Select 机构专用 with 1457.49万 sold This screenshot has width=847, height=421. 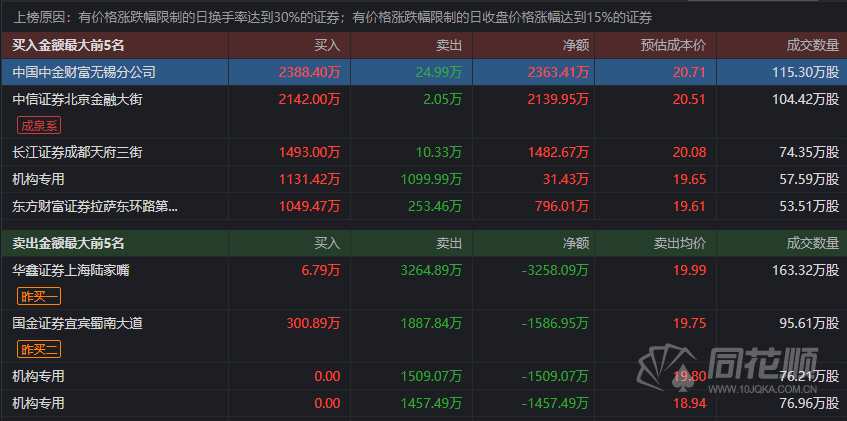(38, 403)
